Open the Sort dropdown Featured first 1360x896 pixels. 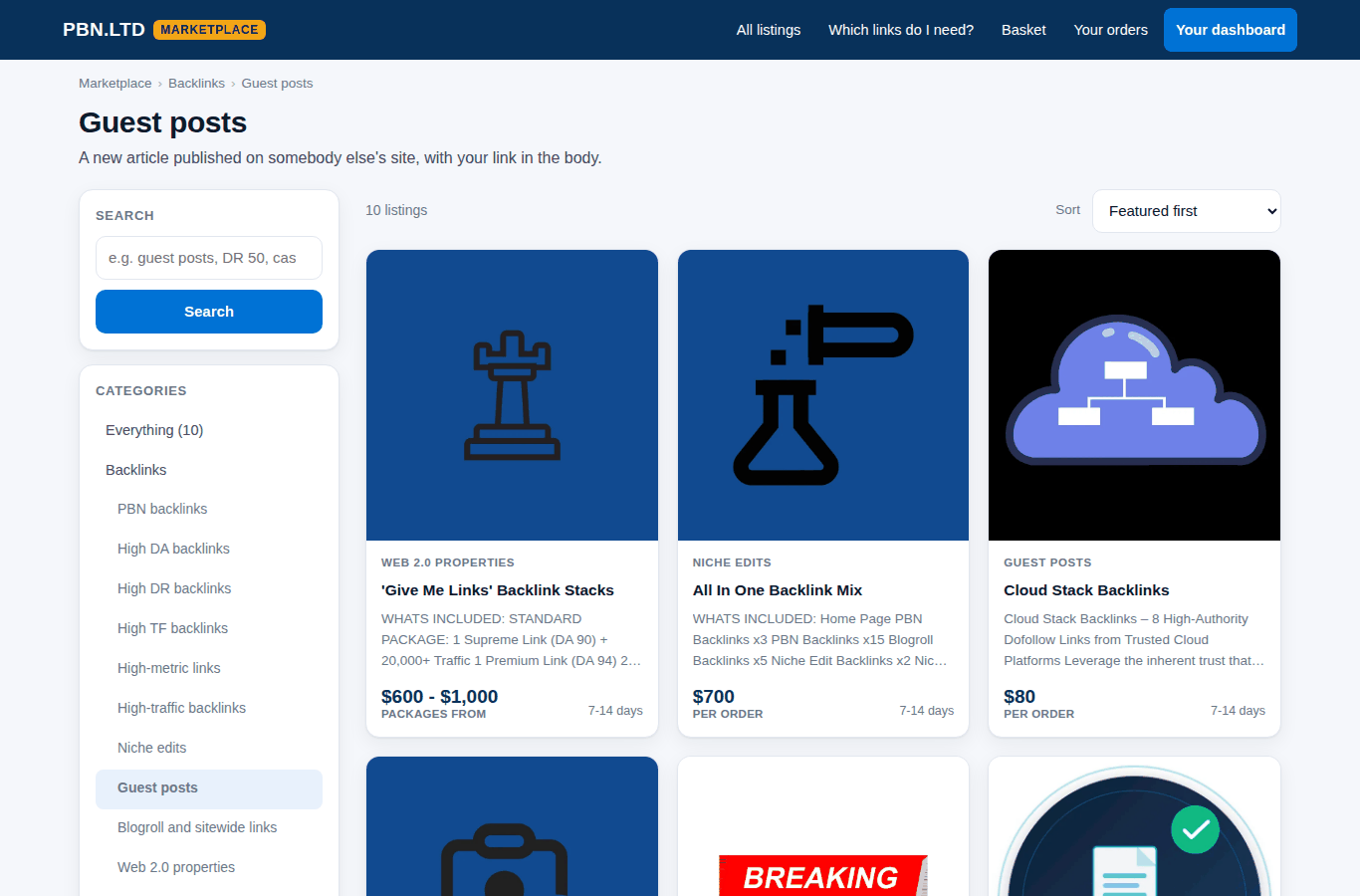pos(1187,211)
